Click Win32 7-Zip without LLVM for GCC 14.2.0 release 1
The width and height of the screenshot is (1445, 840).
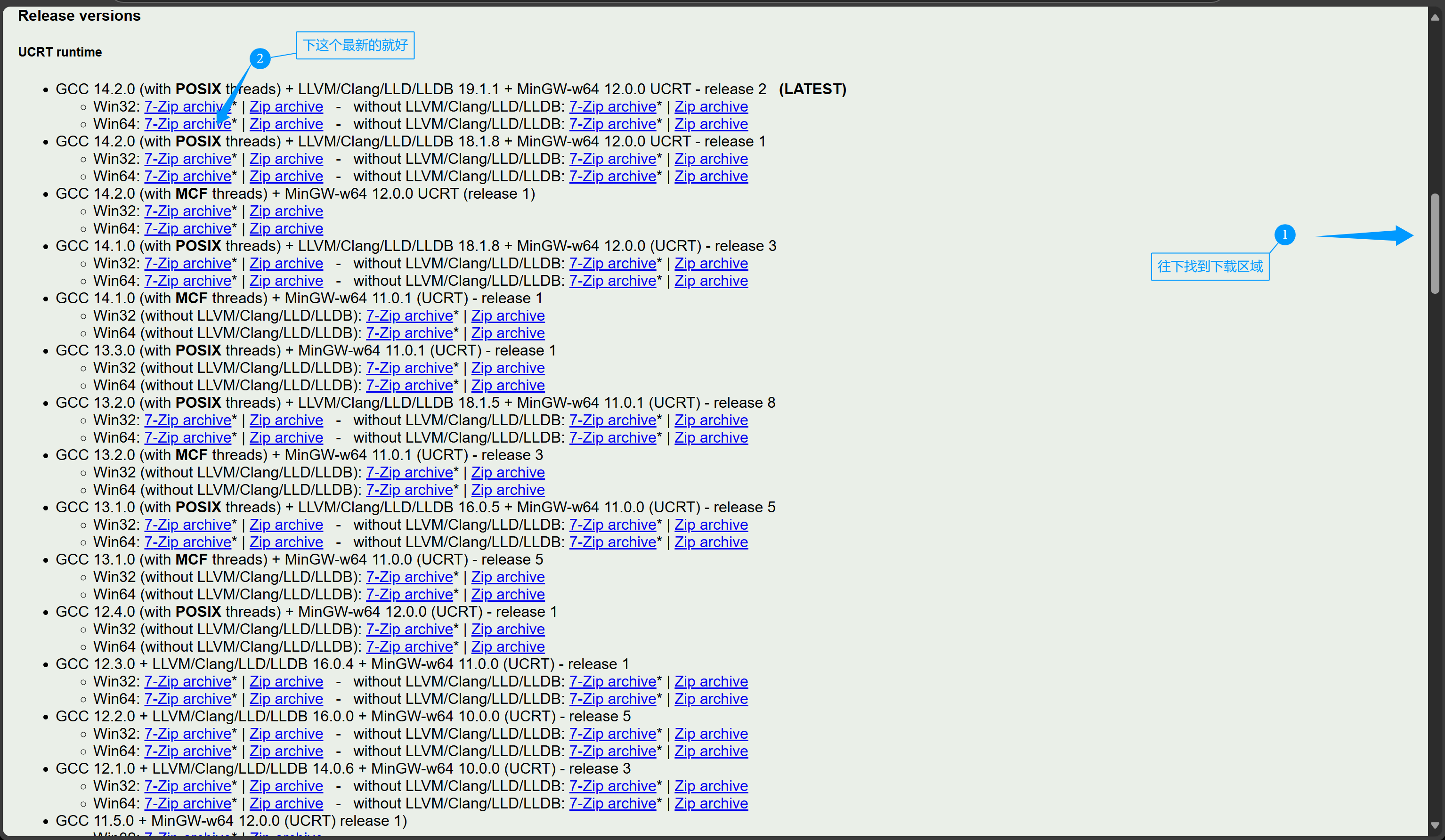coord(612,159)
